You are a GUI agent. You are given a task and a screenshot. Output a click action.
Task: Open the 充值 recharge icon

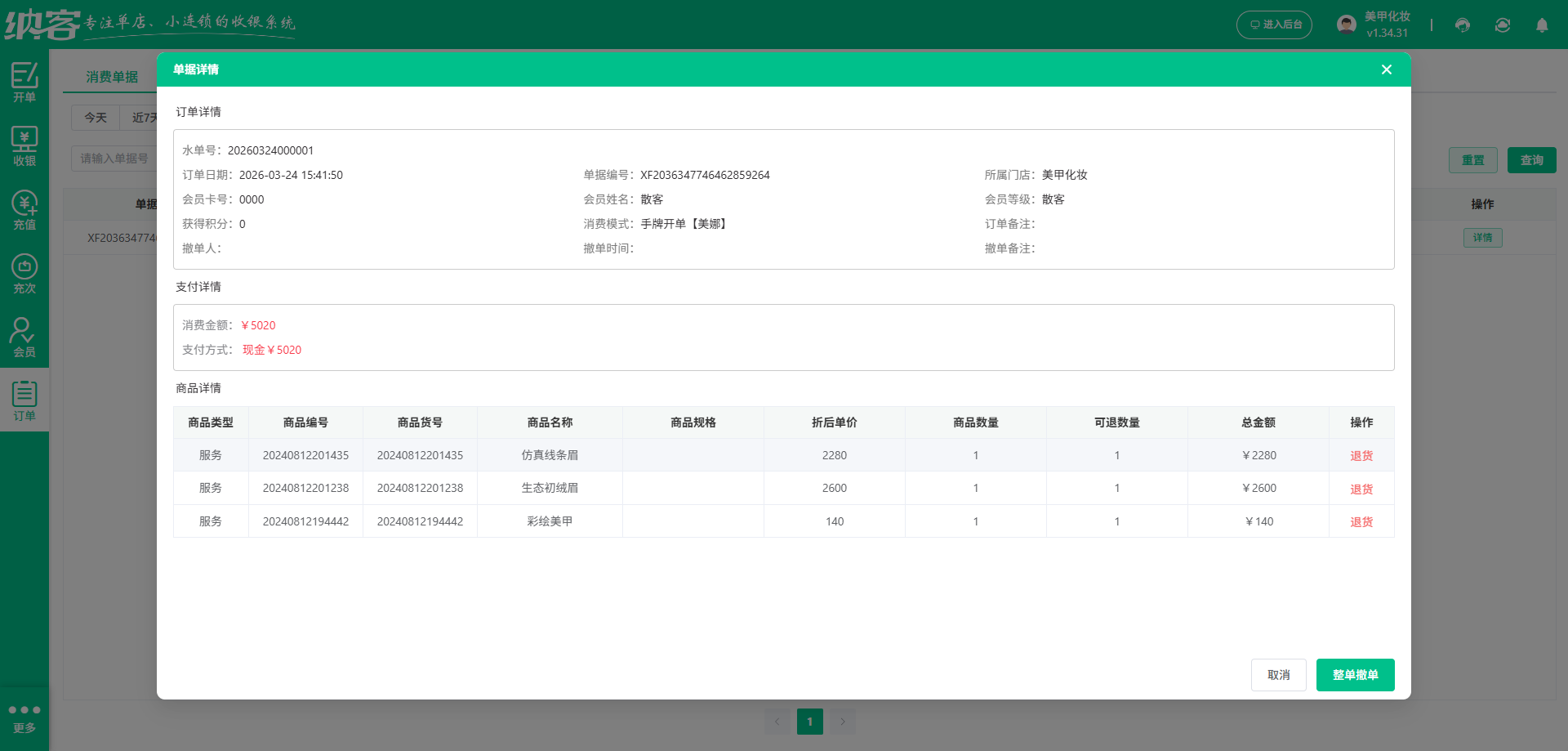tap(24, 209)
